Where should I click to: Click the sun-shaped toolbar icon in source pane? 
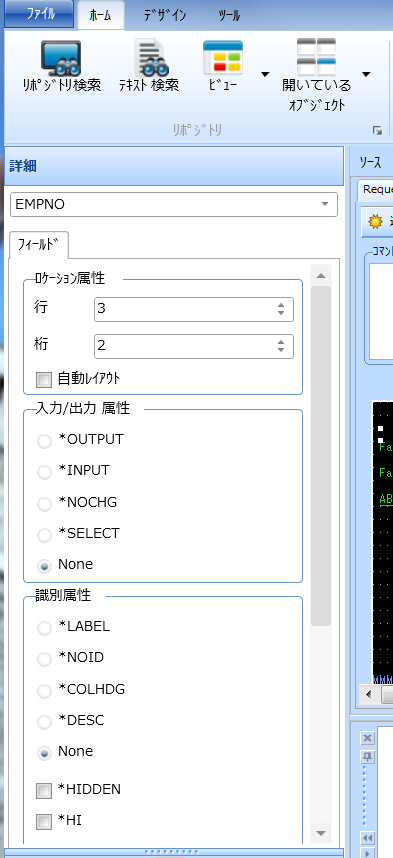click(x=375, y=222)
